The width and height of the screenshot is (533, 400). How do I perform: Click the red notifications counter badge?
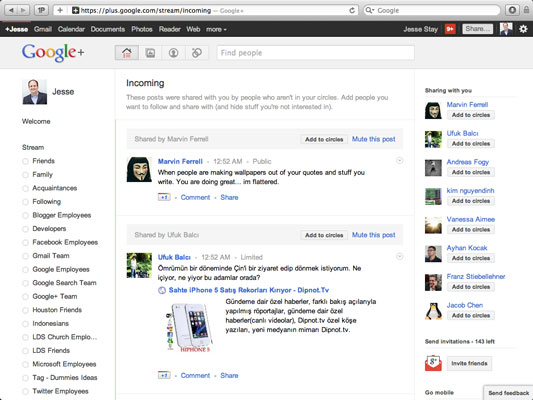tap(450, 29)
